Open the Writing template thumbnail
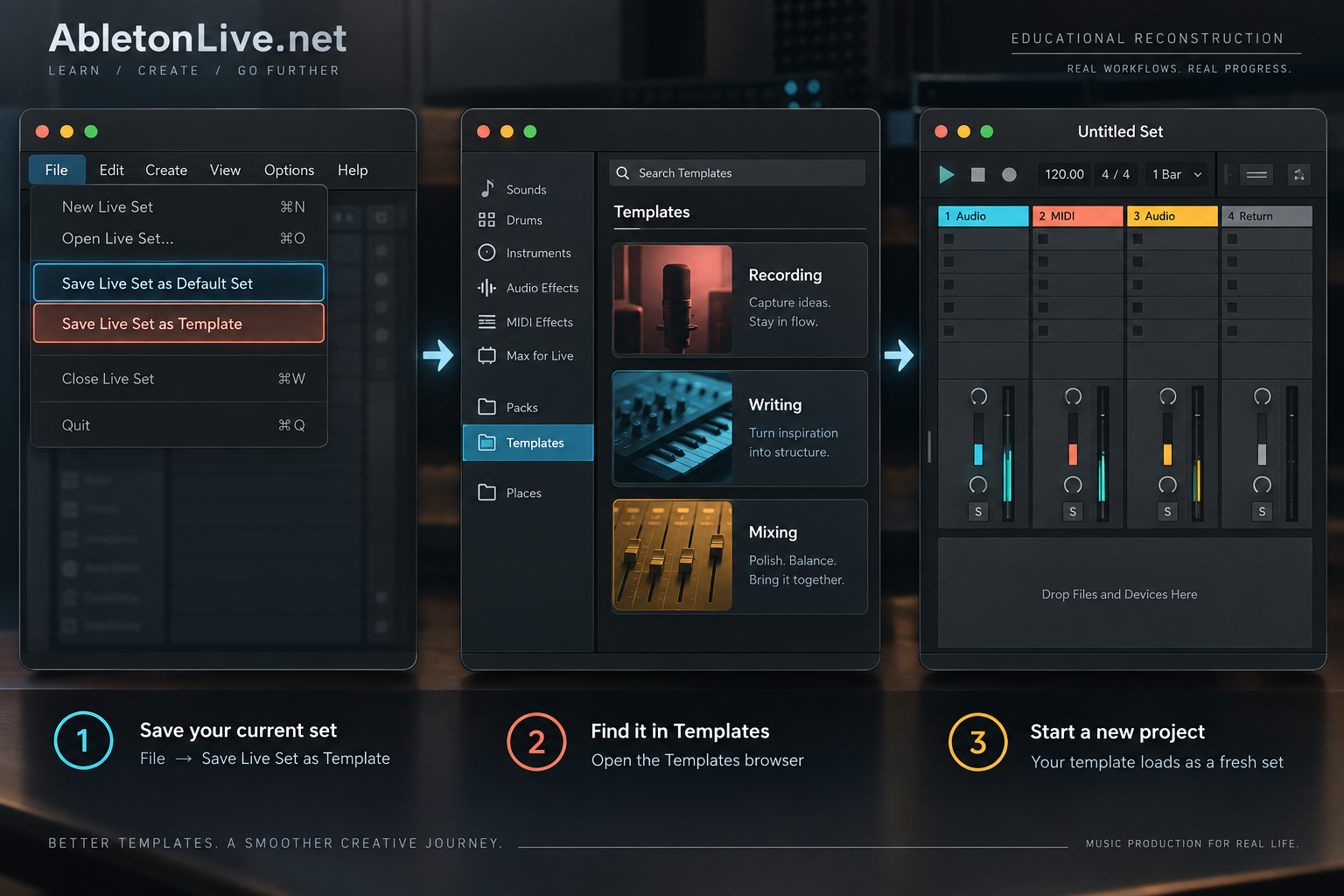This screenshot has height=896, width=1344. [x=673, y=428]
